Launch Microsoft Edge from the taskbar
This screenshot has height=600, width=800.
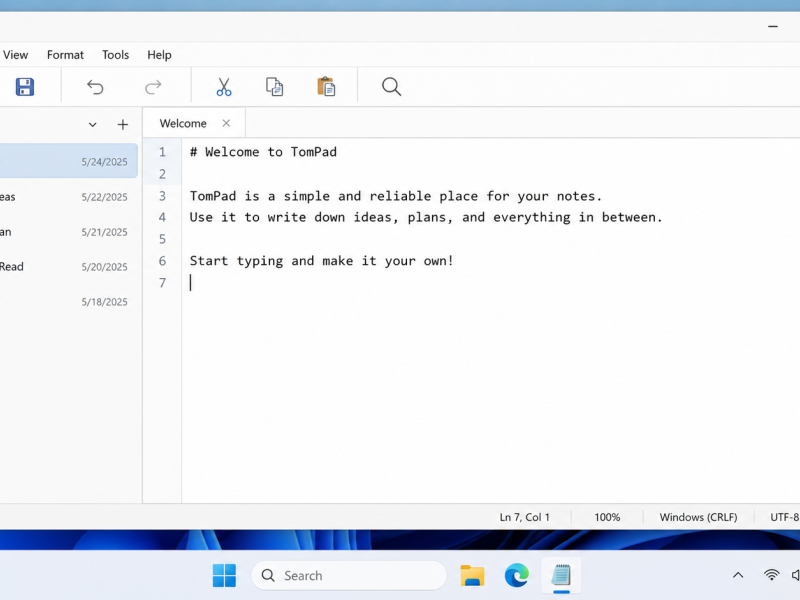click(516, 576)
